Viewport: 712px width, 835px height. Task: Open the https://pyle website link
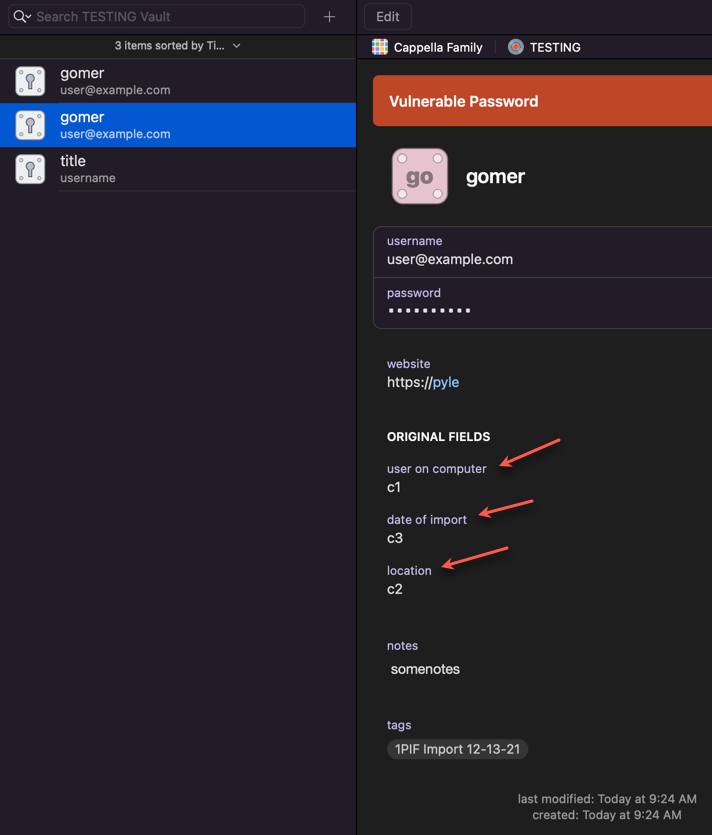tap(424, 382)
